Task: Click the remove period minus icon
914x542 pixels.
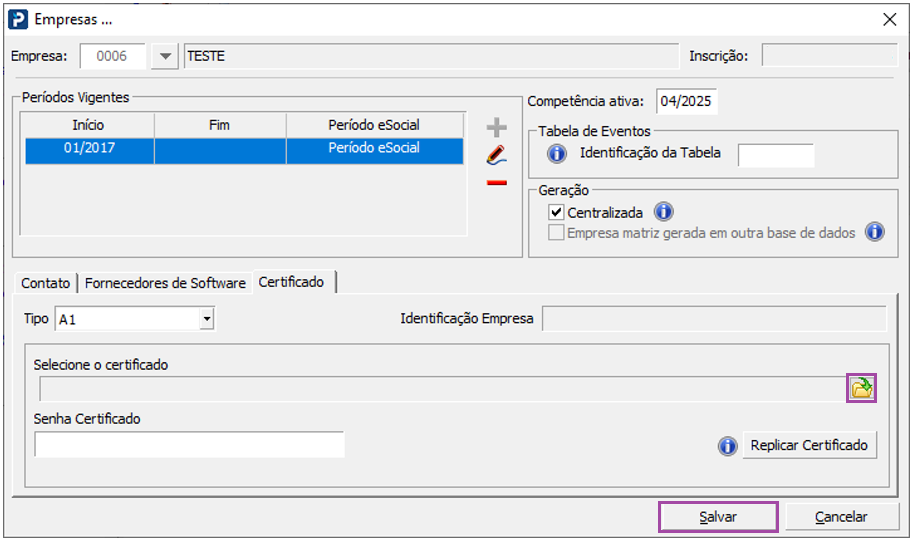Action: (x=496, y=183)
